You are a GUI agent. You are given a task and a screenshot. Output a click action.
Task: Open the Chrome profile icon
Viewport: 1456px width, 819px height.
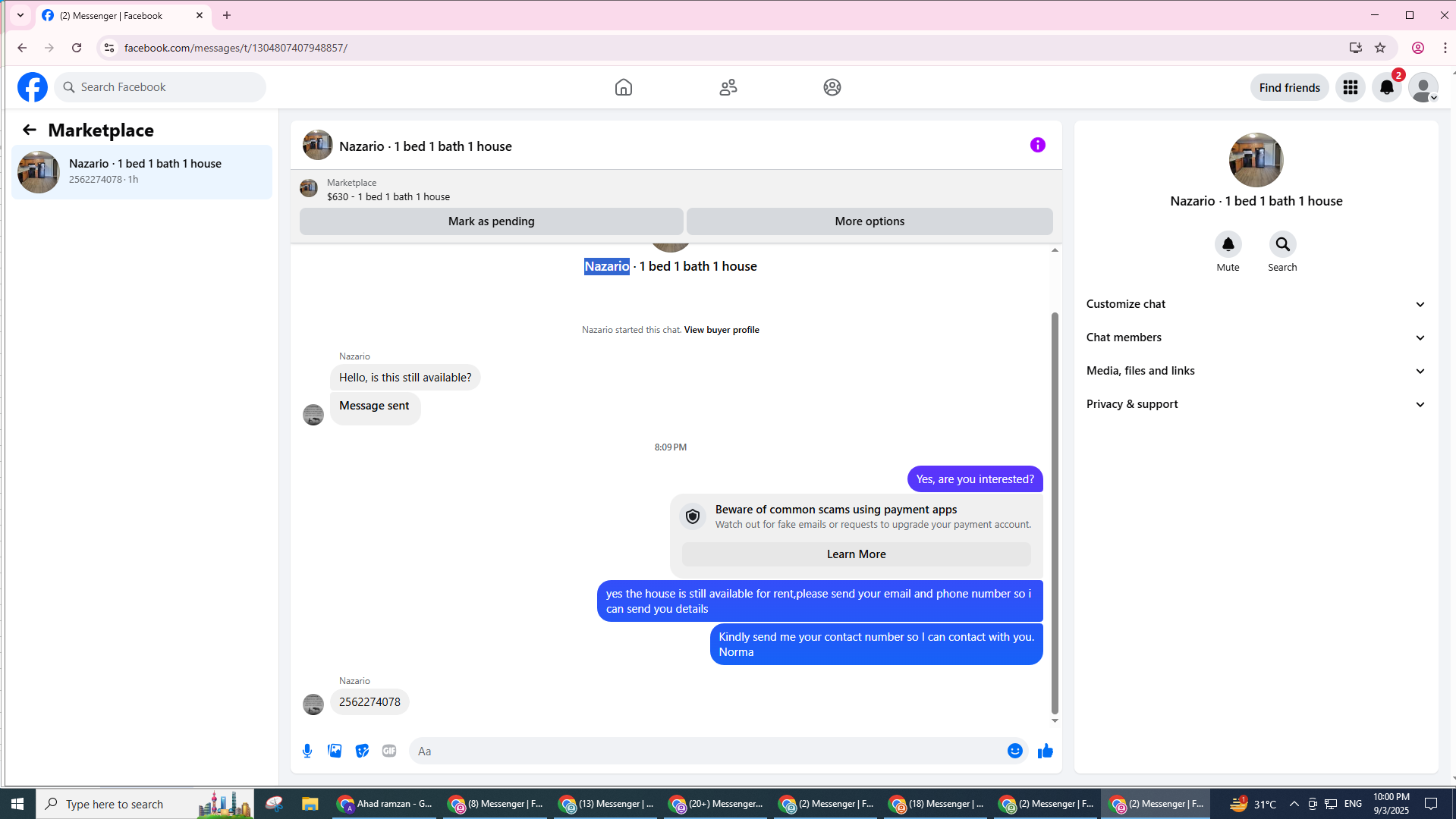coord(1418,48)
